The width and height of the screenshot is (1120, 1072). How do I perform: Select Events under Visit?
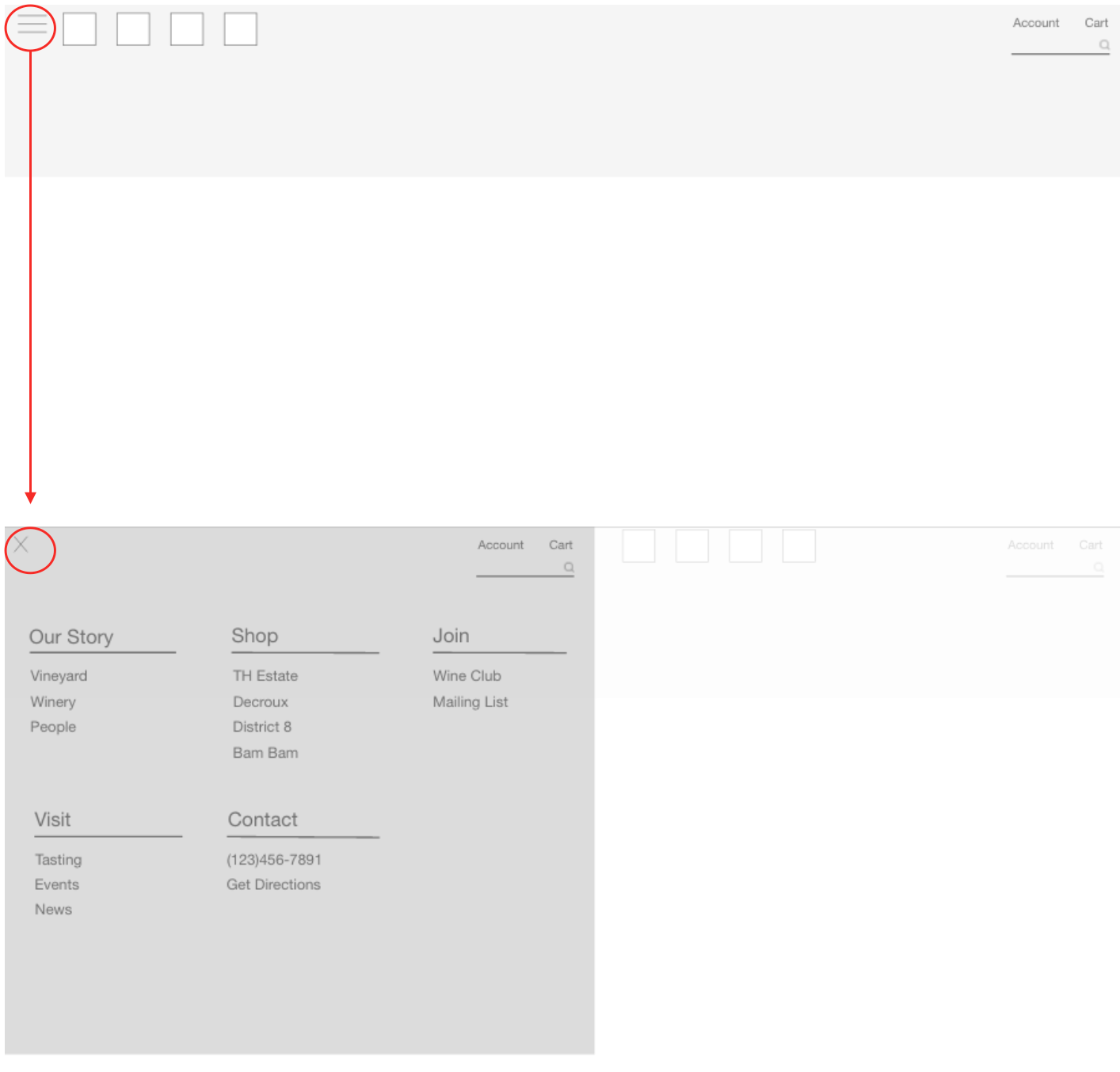(x=56, y=884)
